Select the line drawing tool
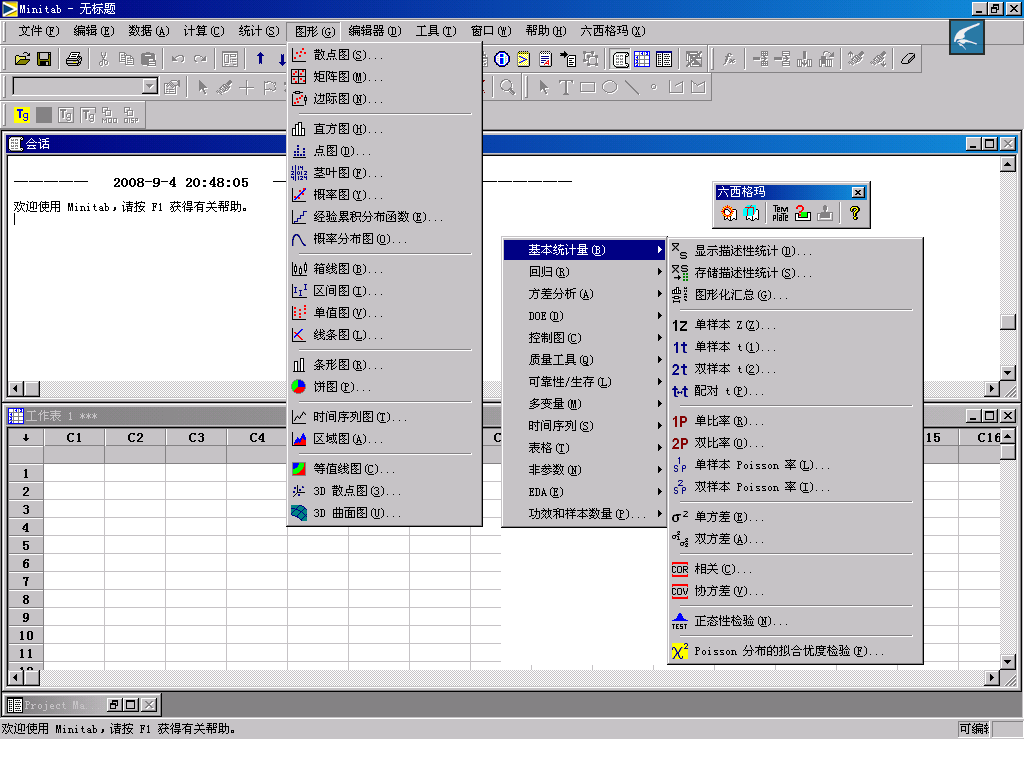Image resolution: width=1024 pixels, height=768 pixels. tap(632, 87)
